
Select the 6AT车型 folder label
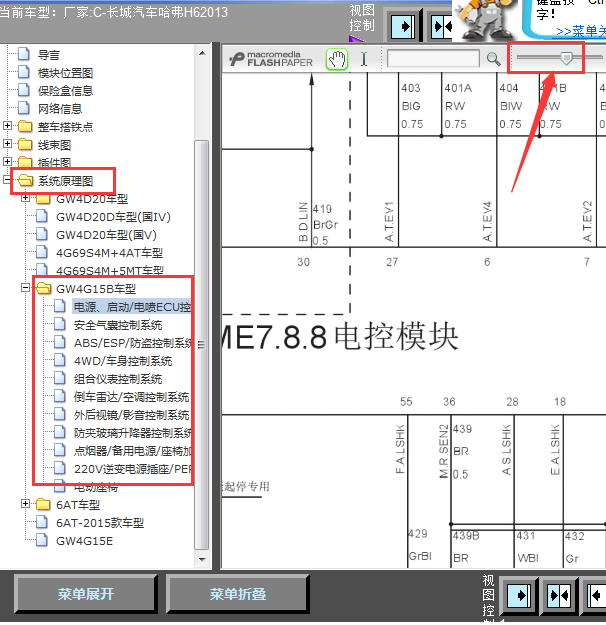[x=78, y=505]
